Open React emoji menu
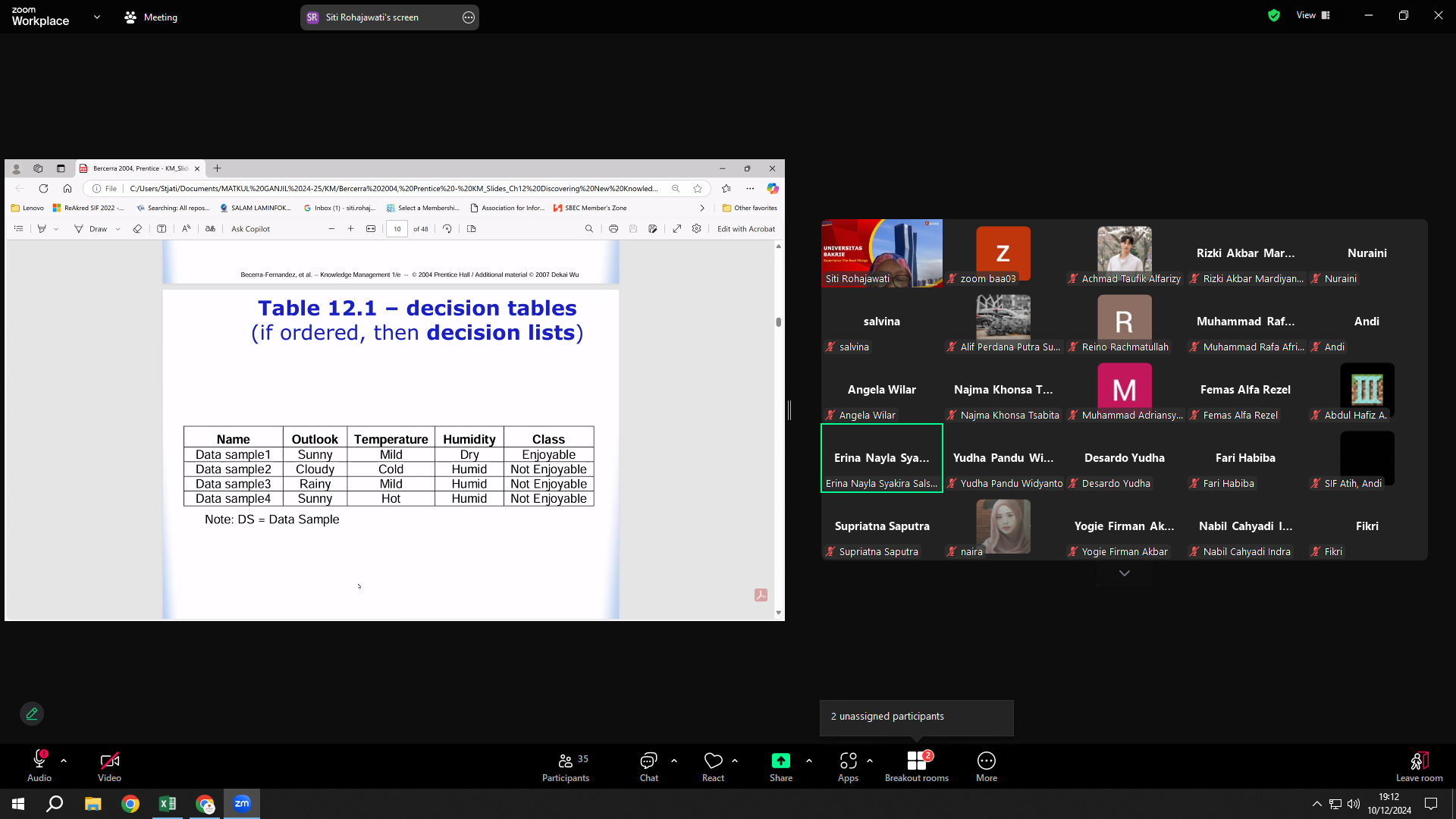This screenshot has width=1456, height=819. pyautogui.click(x=713, y=766)
